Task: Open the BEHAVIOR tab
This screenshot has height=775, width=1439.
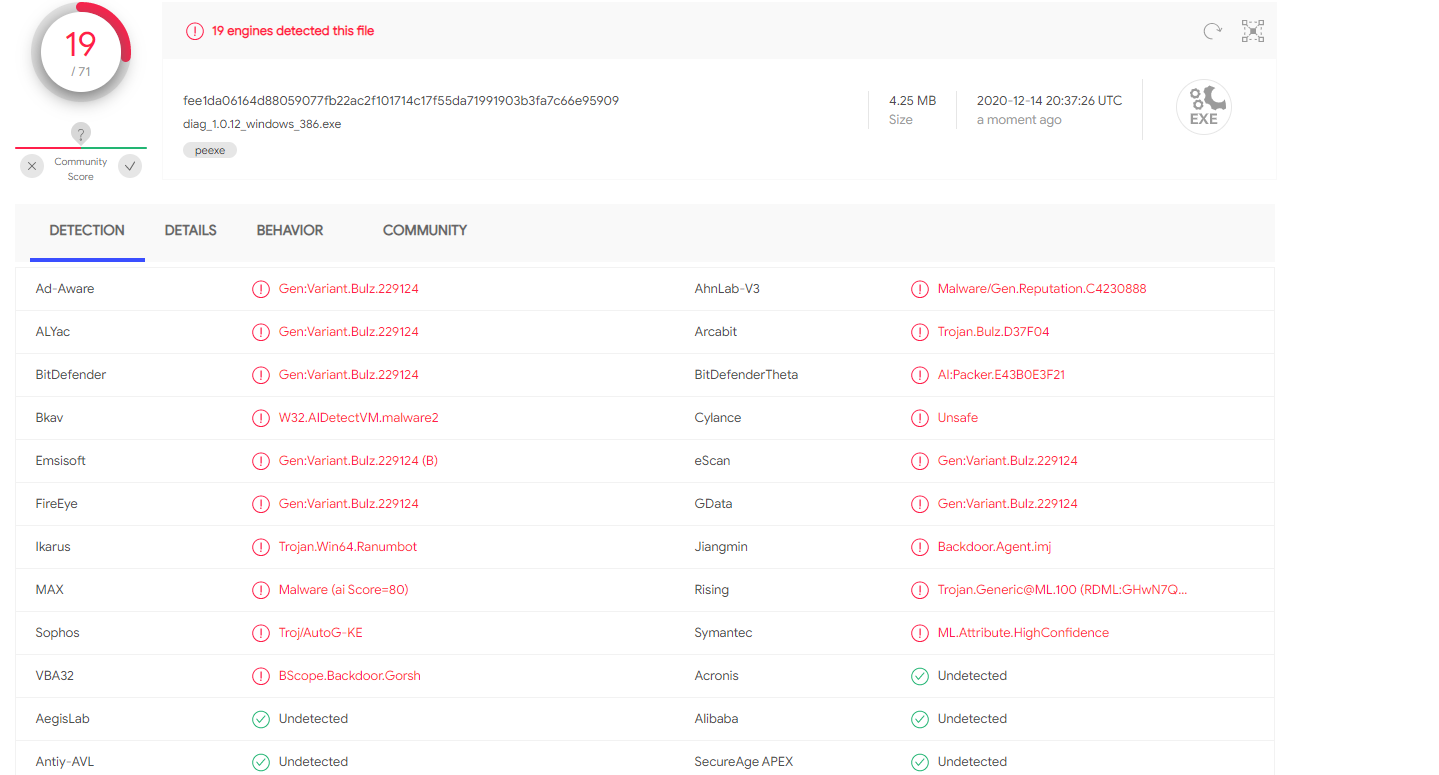Action: point(290,230)
